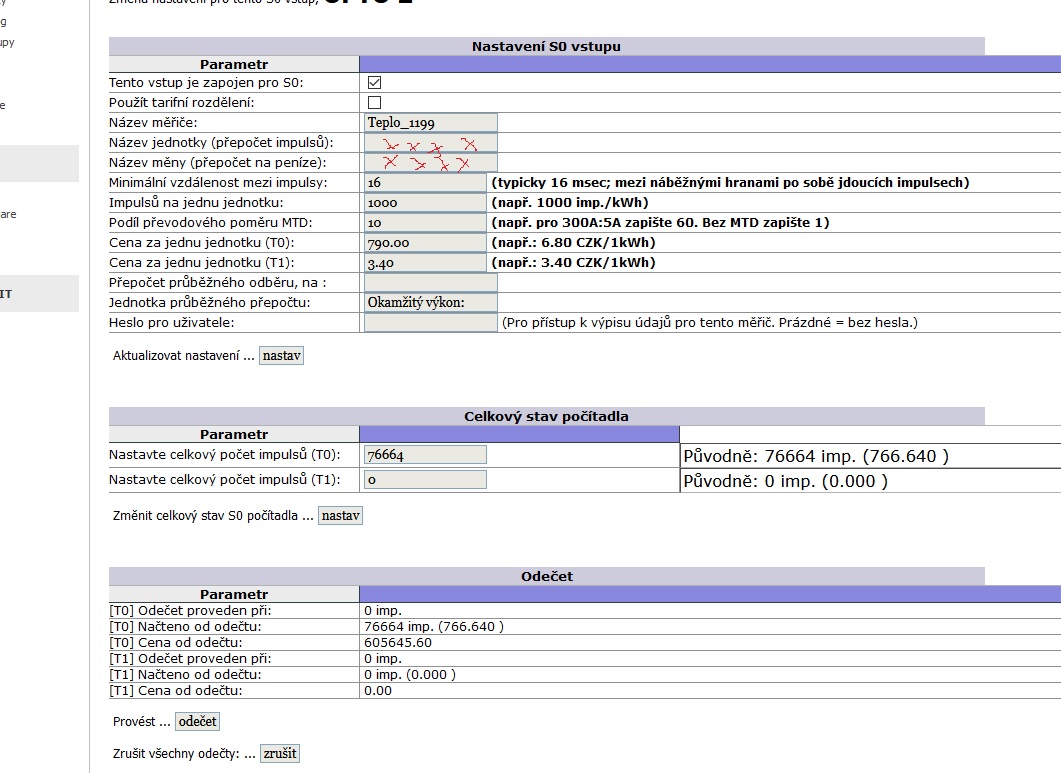Click the 'Název měřiče' field containing Teplo_1199
Screen dimensions: 1061x773
pyautogui.click(x=430, y=123)
